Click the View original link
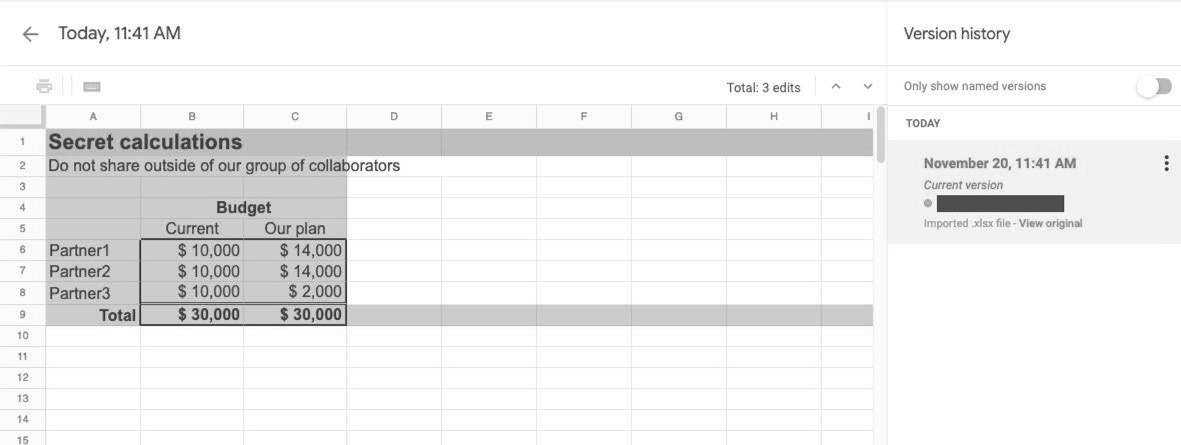The height and width of the screenshot is (445, 1181). [1050, 224]
